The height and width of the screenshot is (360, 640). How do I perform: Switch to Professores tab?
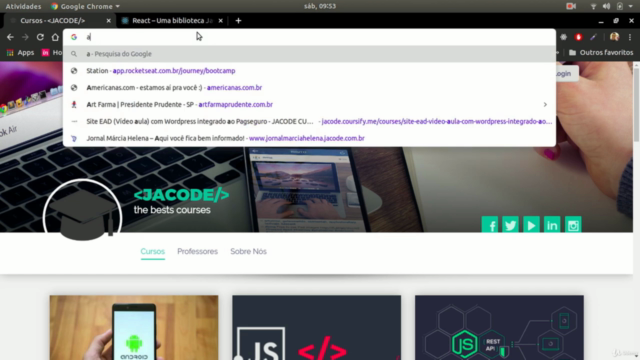(198, 251)
